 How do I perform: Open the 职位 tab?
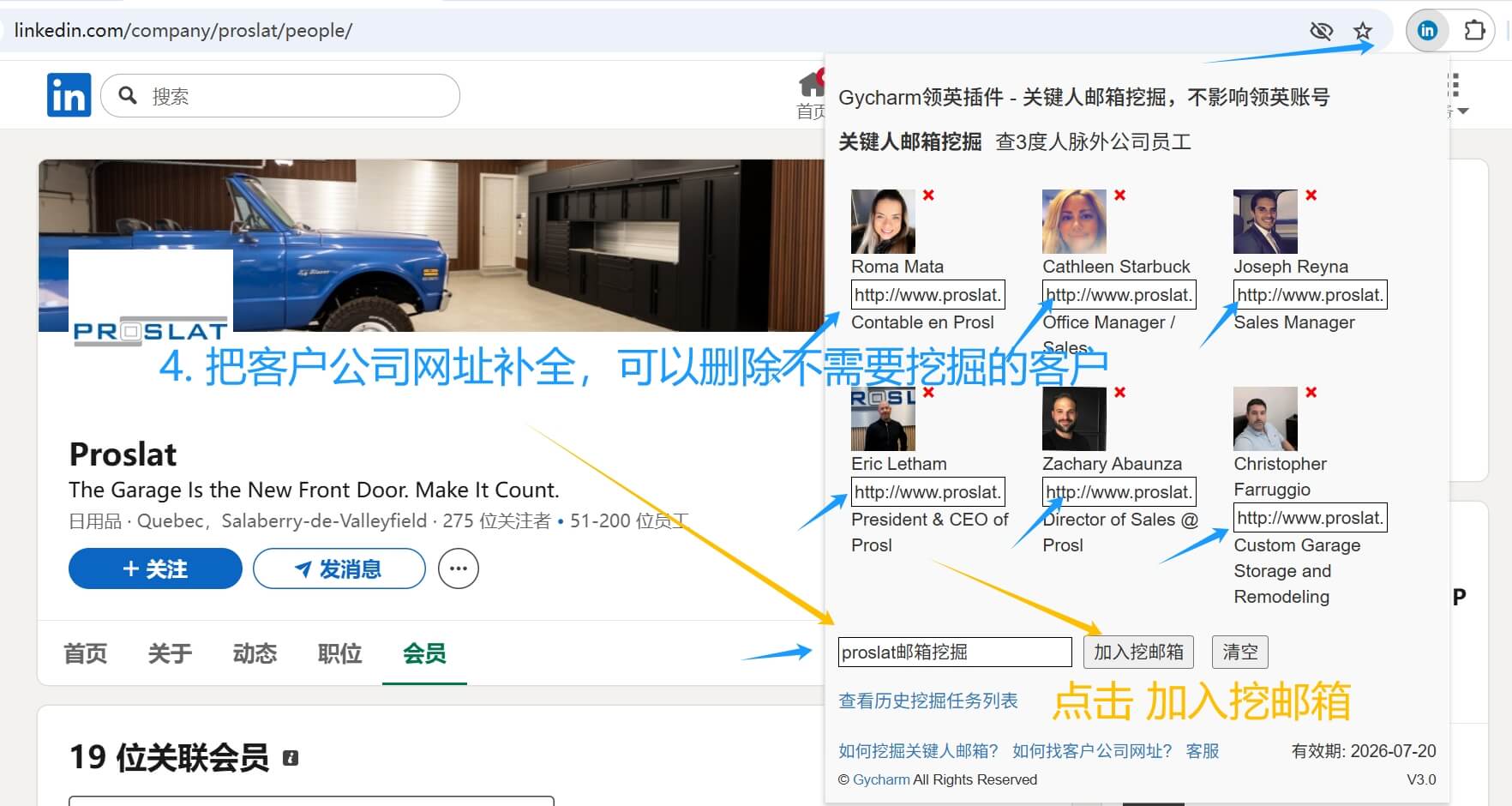[339, 653]
